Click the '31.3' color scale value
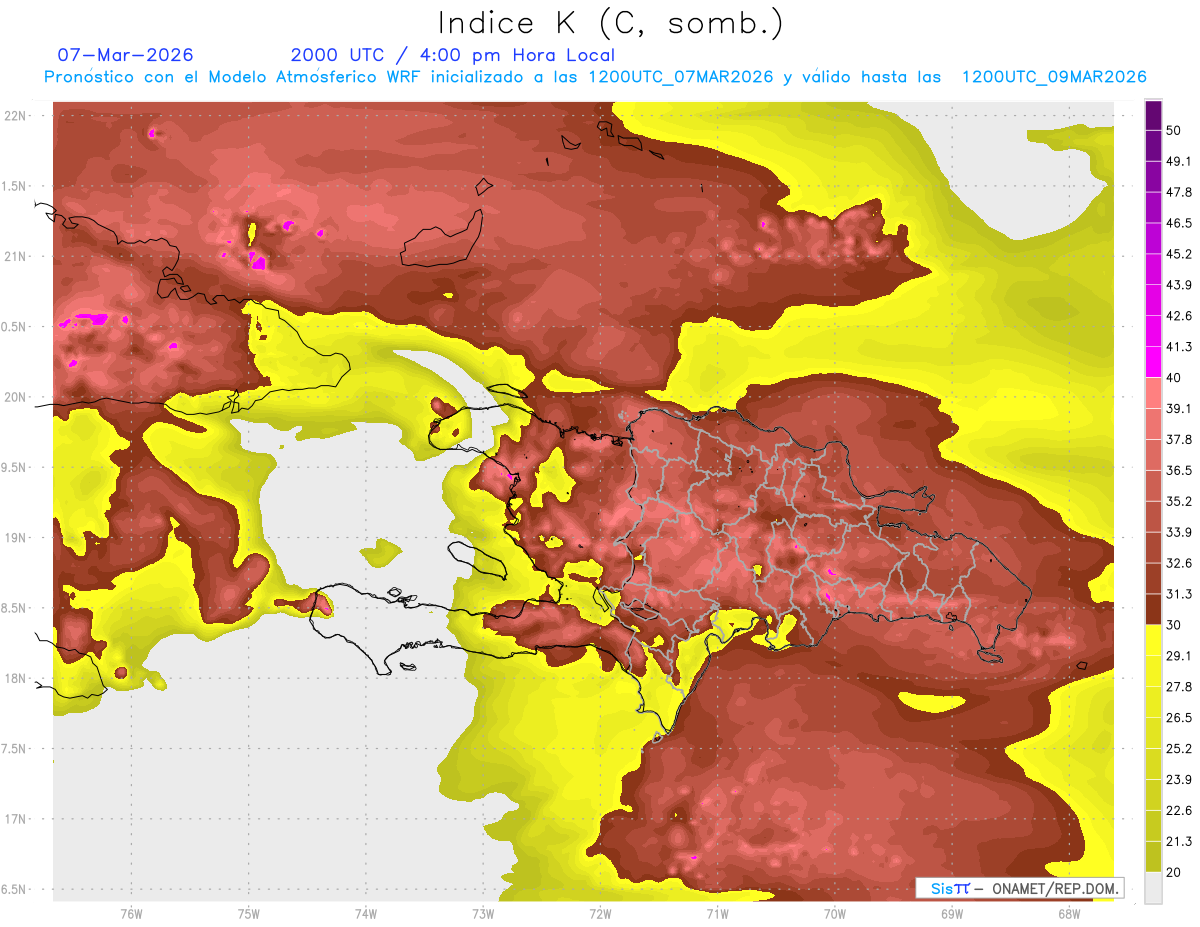1200x927 pixels. (1178, 594)
